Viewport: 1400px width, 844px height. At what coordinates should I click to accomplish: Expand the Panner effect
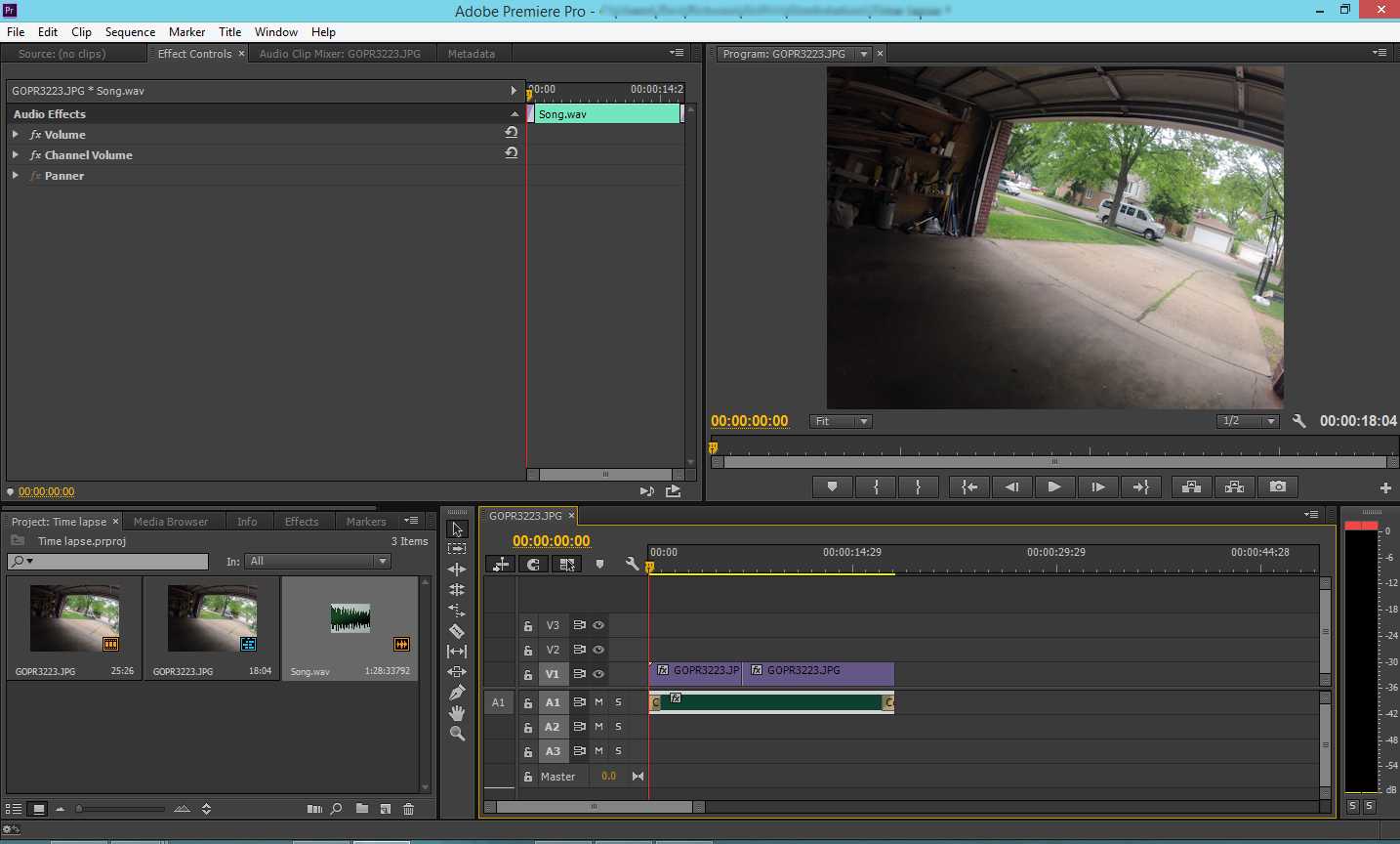click(x=16, y=176)
